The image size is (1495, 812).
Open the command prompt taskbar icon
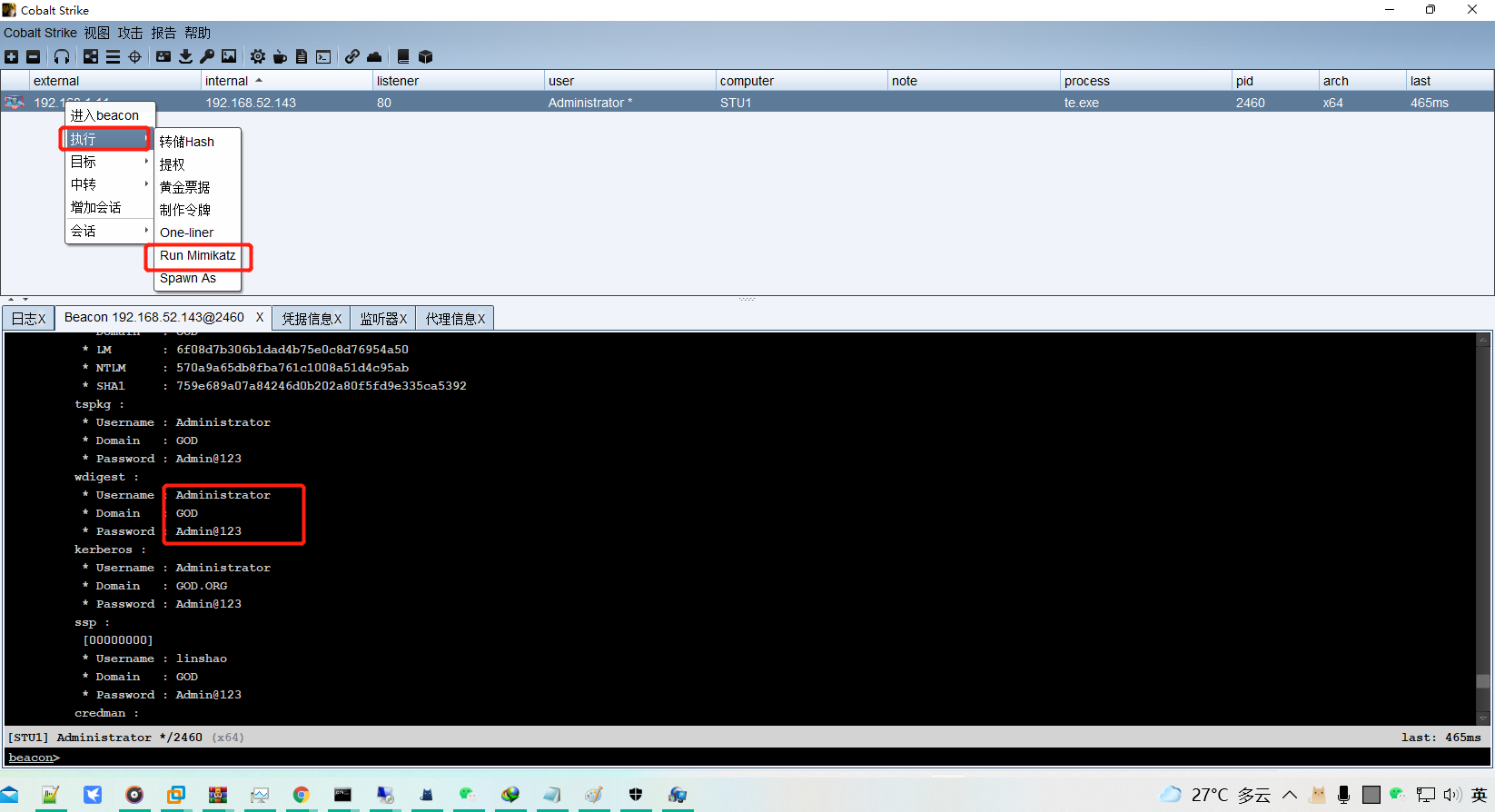point(342,795)
